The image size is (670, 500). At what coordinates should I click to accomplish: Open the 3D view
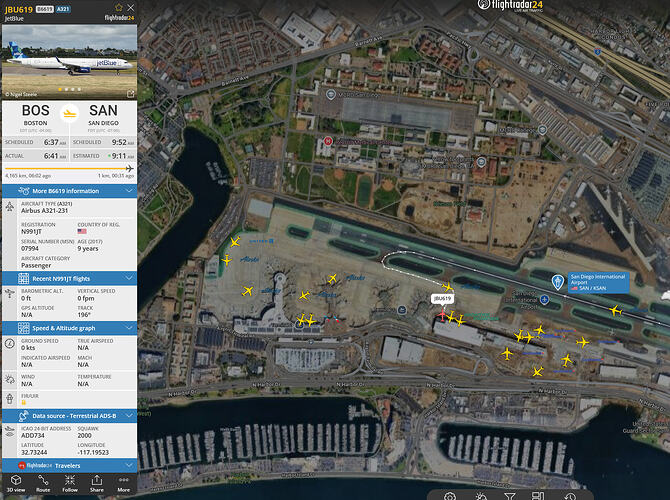16,483
